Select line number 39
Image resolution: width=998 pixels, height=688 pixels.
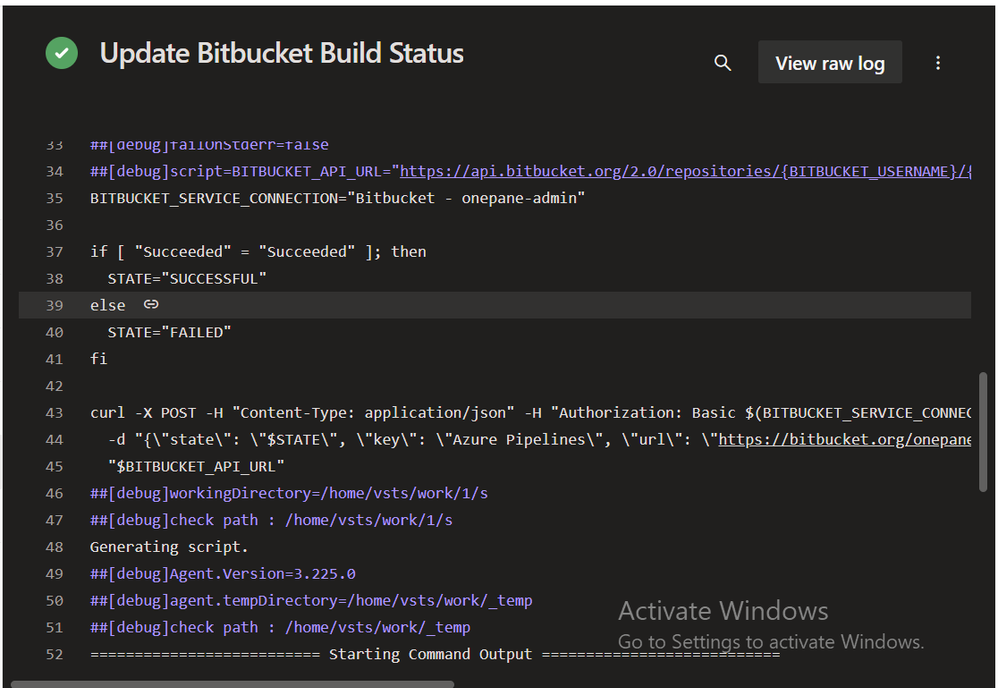coord(55,305)
